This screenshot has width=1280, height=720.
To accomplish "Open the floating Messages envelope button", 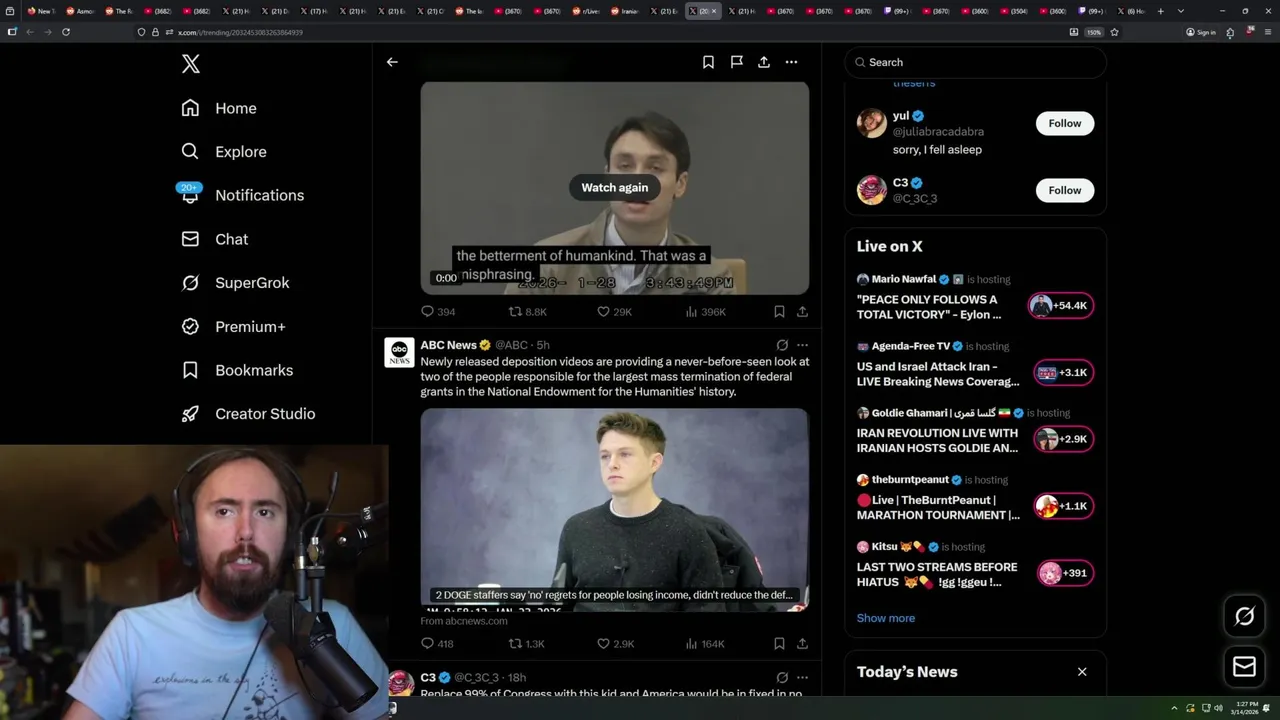I will [1244, 666].
